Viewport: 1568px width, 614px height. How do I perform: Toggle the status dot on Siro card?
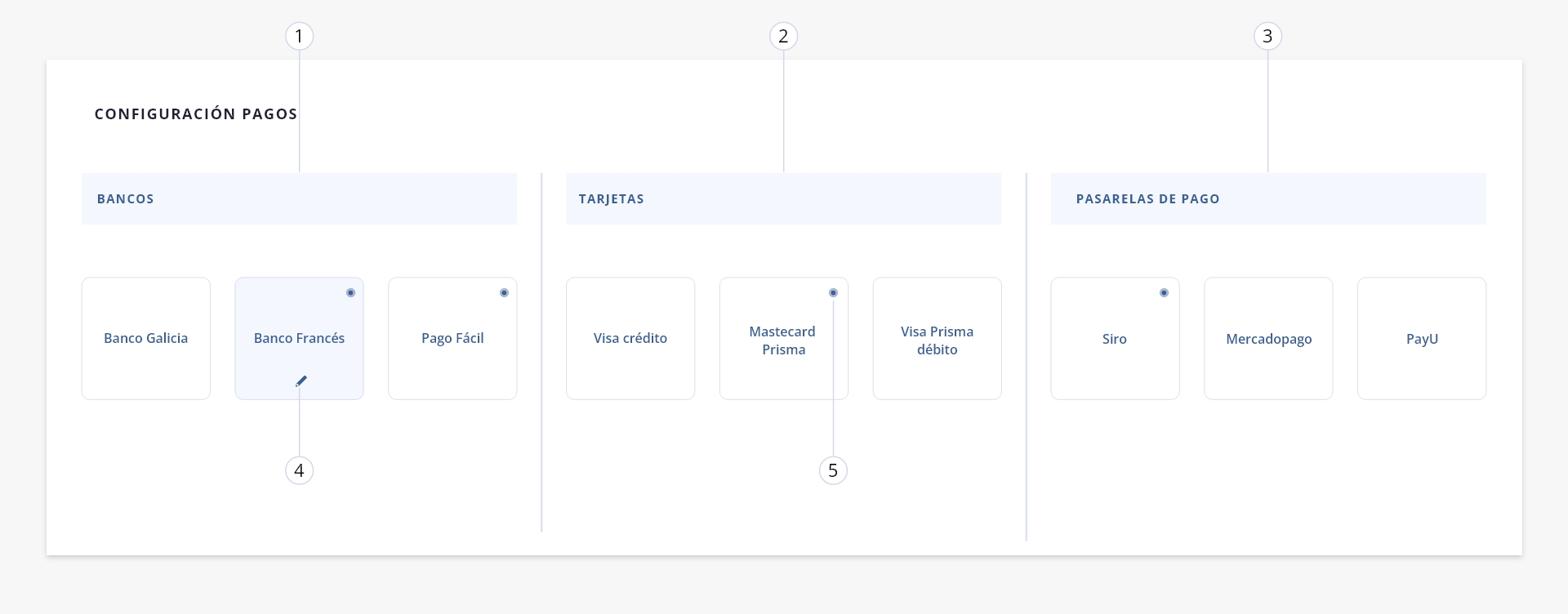tap(1164, 292)
